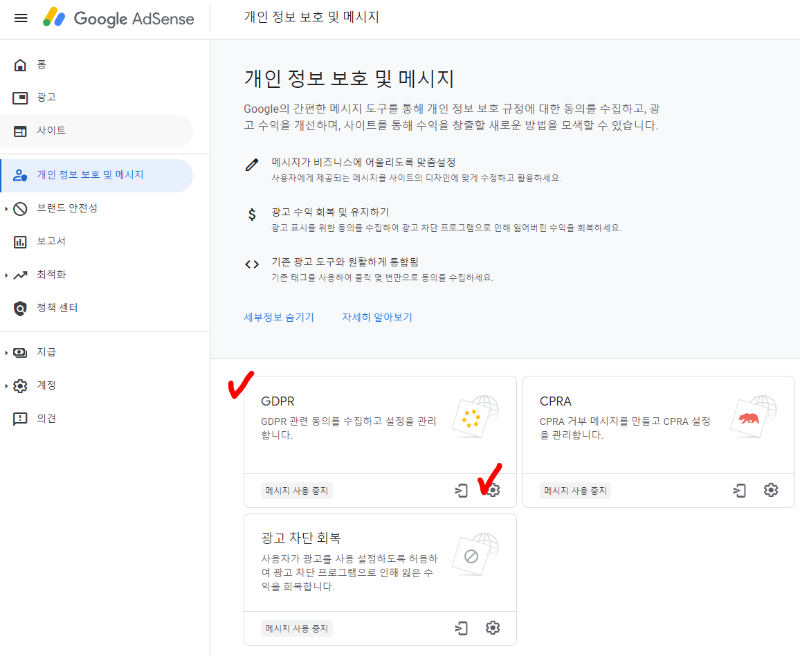Open 광고 차단 회복 settings gear
Viewport: 800px width, 656px height.
tap(492, 628)
